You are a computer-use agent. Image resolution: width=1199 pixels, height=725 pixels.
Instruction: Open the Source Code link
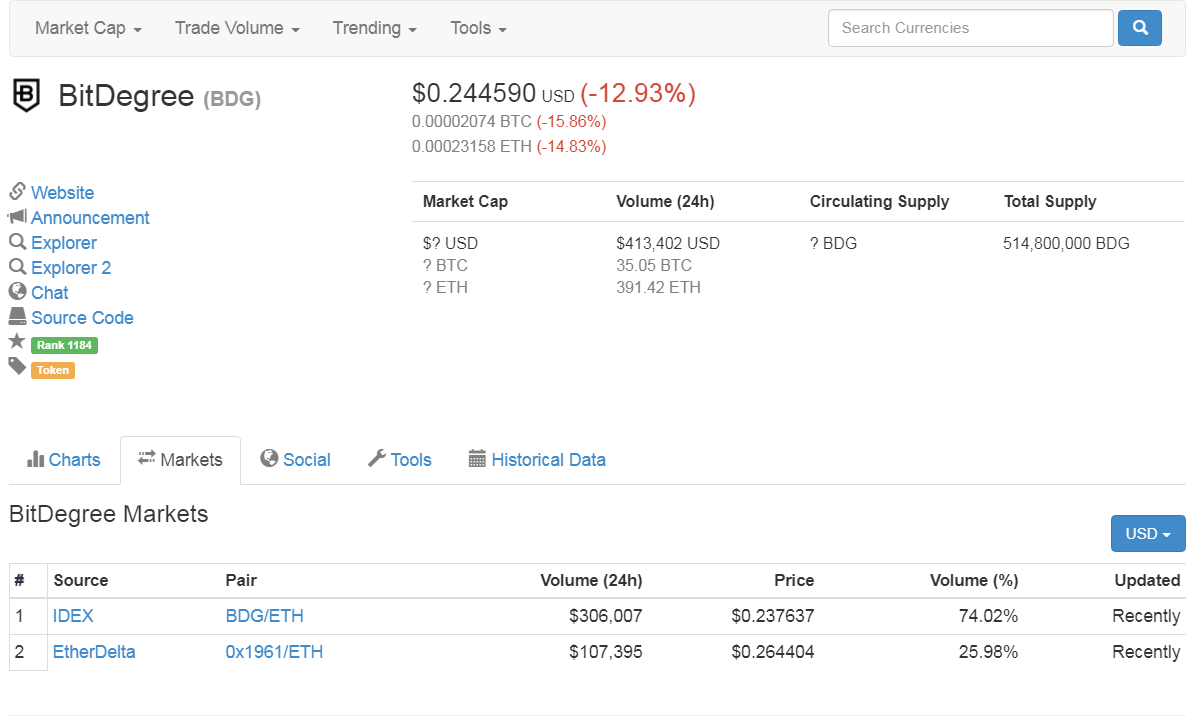click(83, 317)
